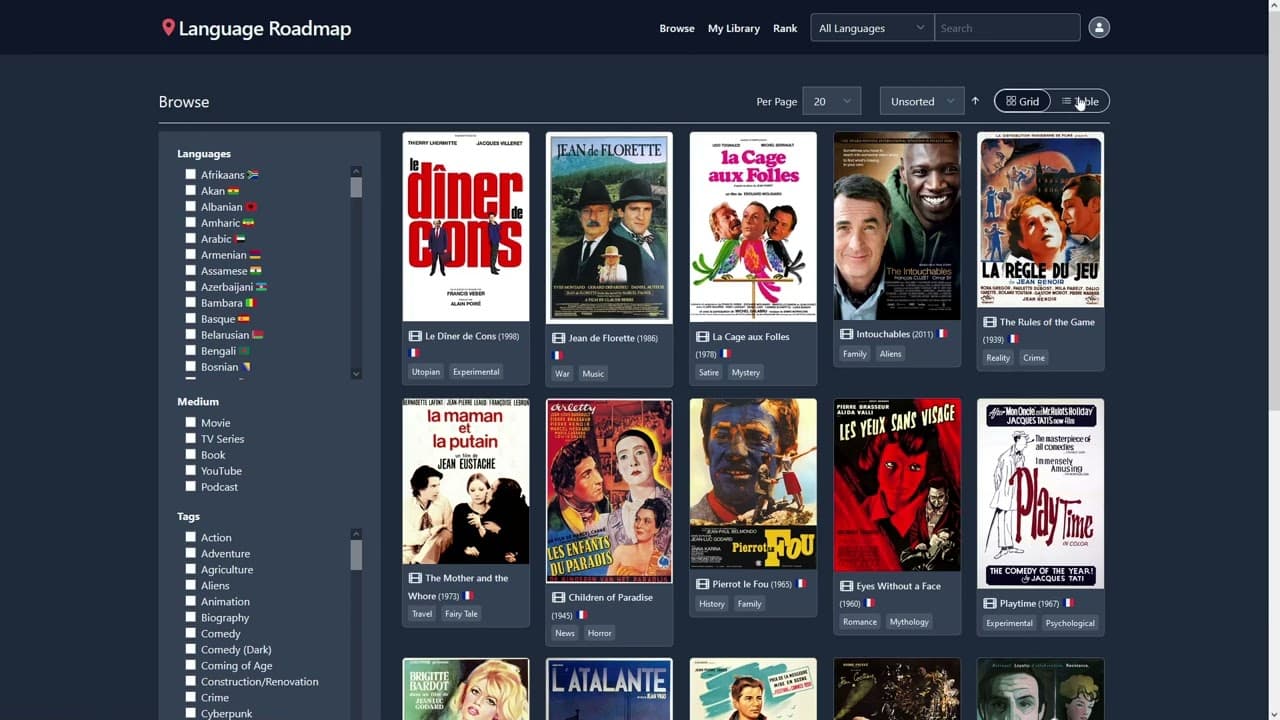Open the All Languages dropdown
This screenshot has height=720, width=1280.
871,28
